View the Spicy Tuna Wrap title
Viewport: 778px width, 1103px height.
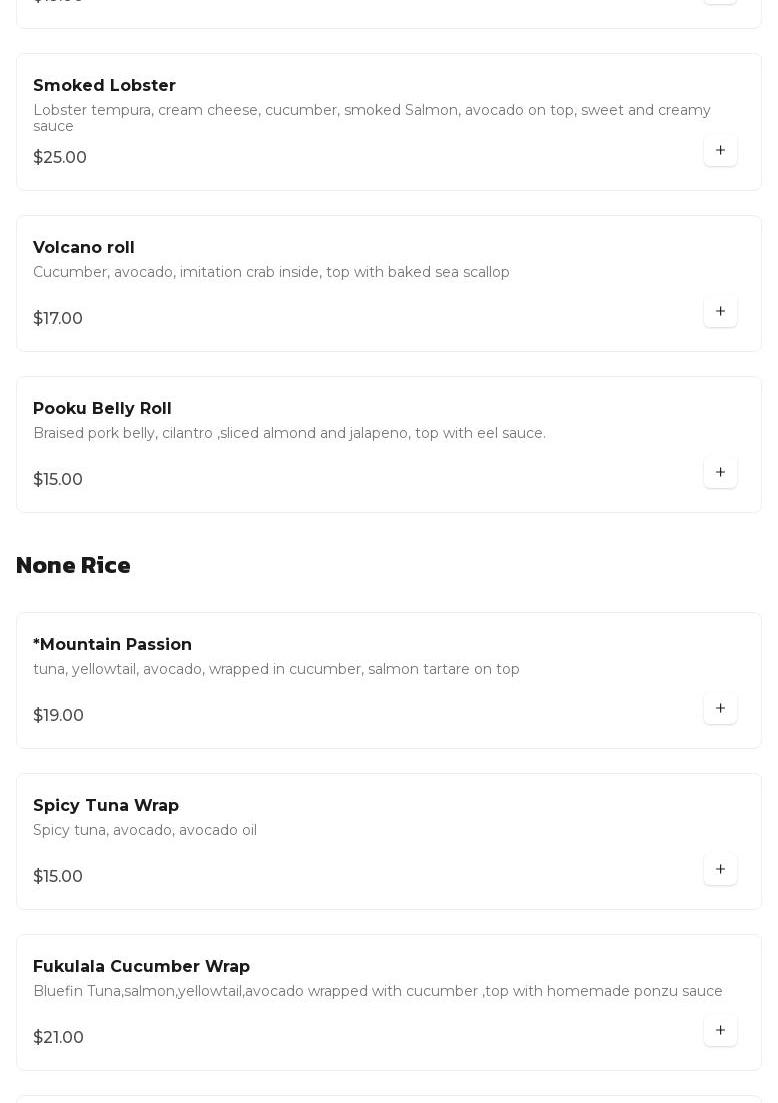[x=106, y=805]
